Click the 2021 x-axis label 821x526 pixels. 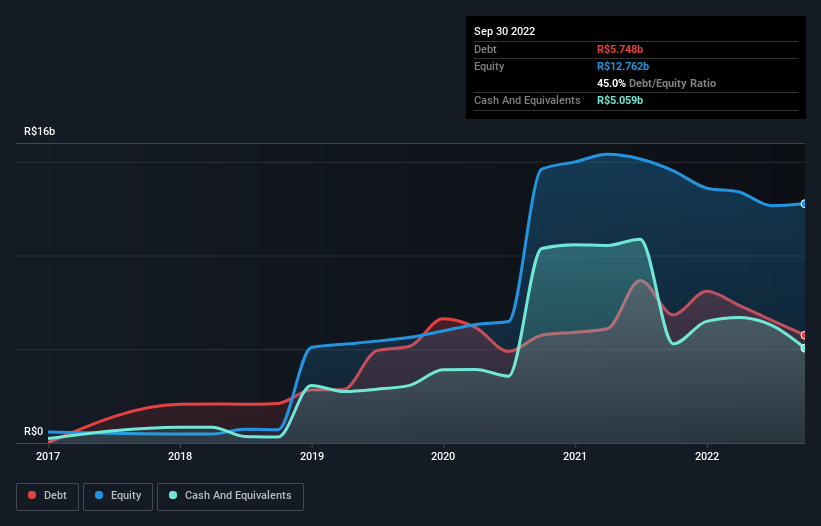575,456
